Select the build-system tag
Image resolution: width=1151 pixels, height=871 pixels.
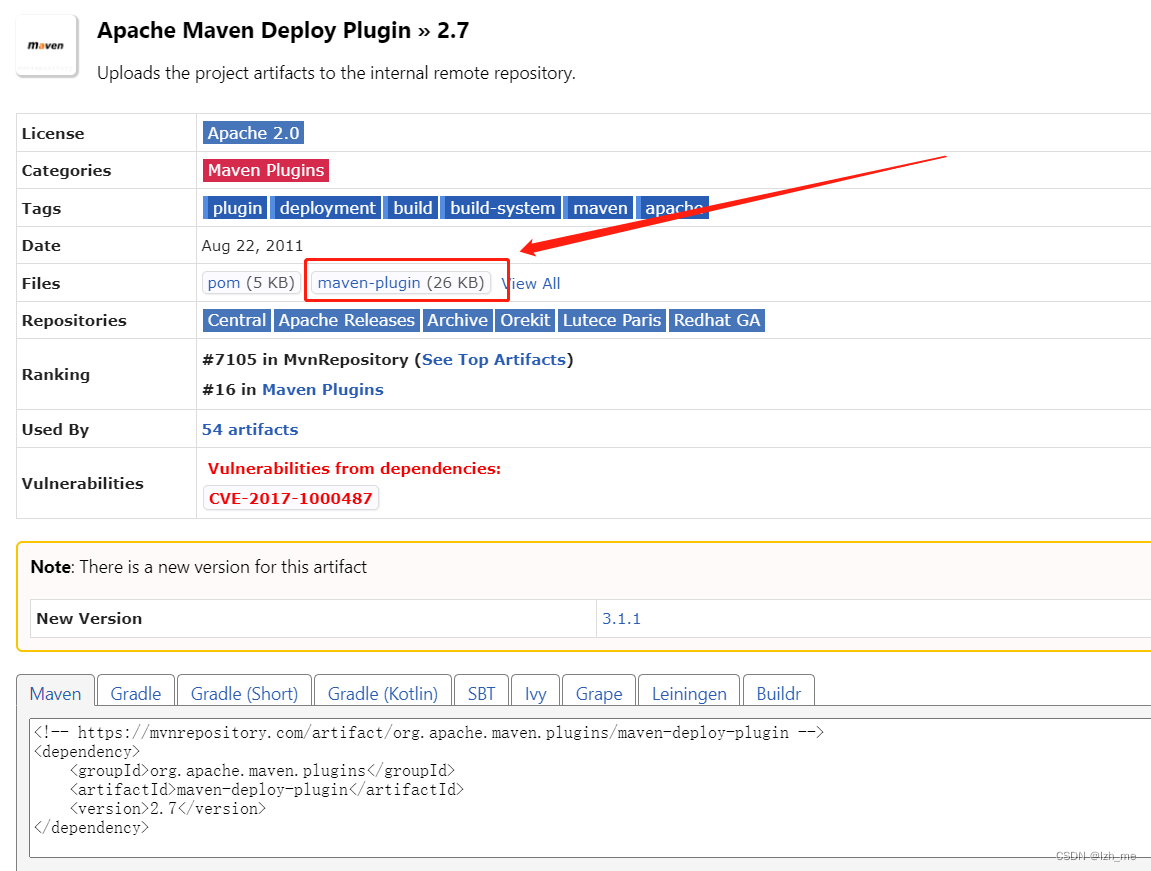click(x=501, y=208)
